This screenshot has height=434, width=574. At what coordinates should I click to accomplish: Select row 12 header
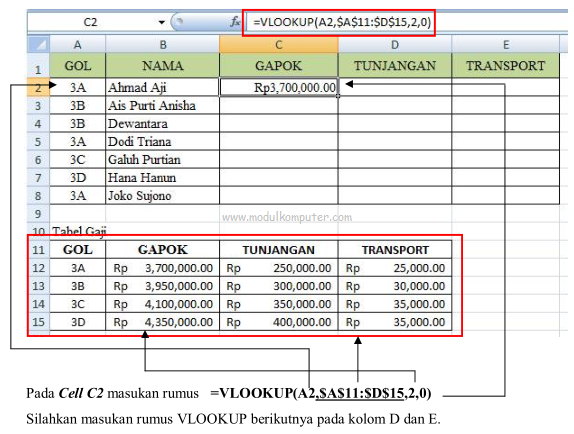38,268
